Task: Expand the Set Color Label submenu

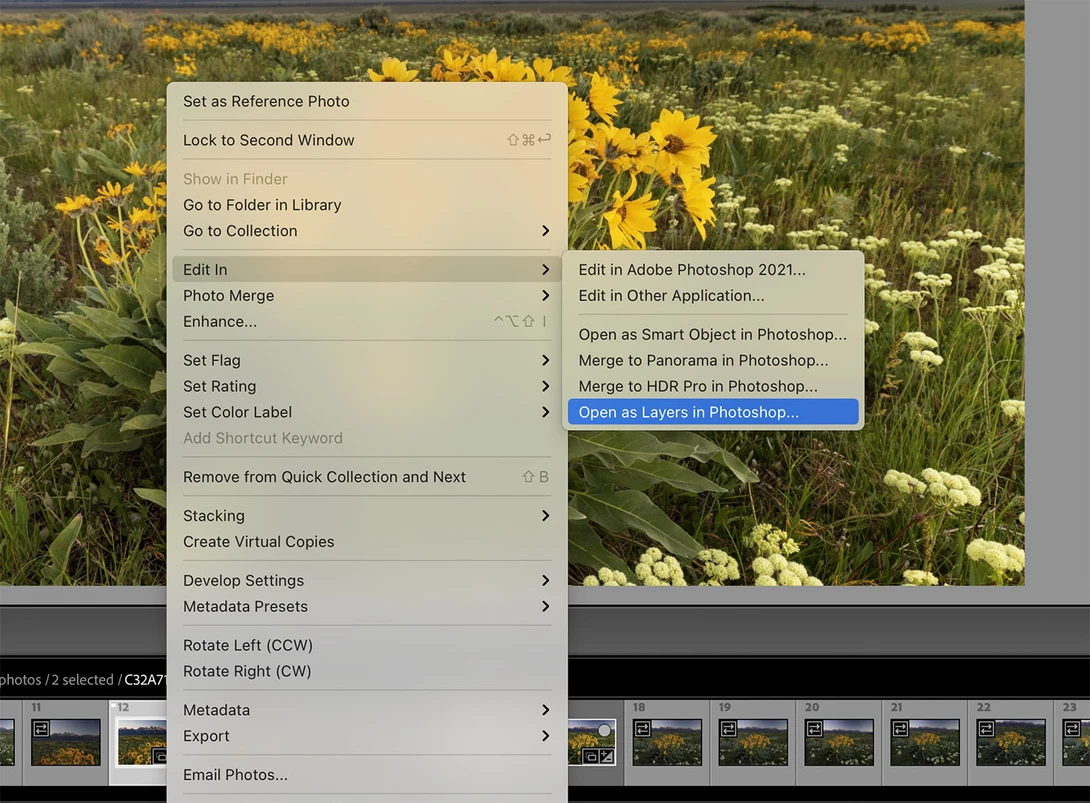Action: click(367, 412)
